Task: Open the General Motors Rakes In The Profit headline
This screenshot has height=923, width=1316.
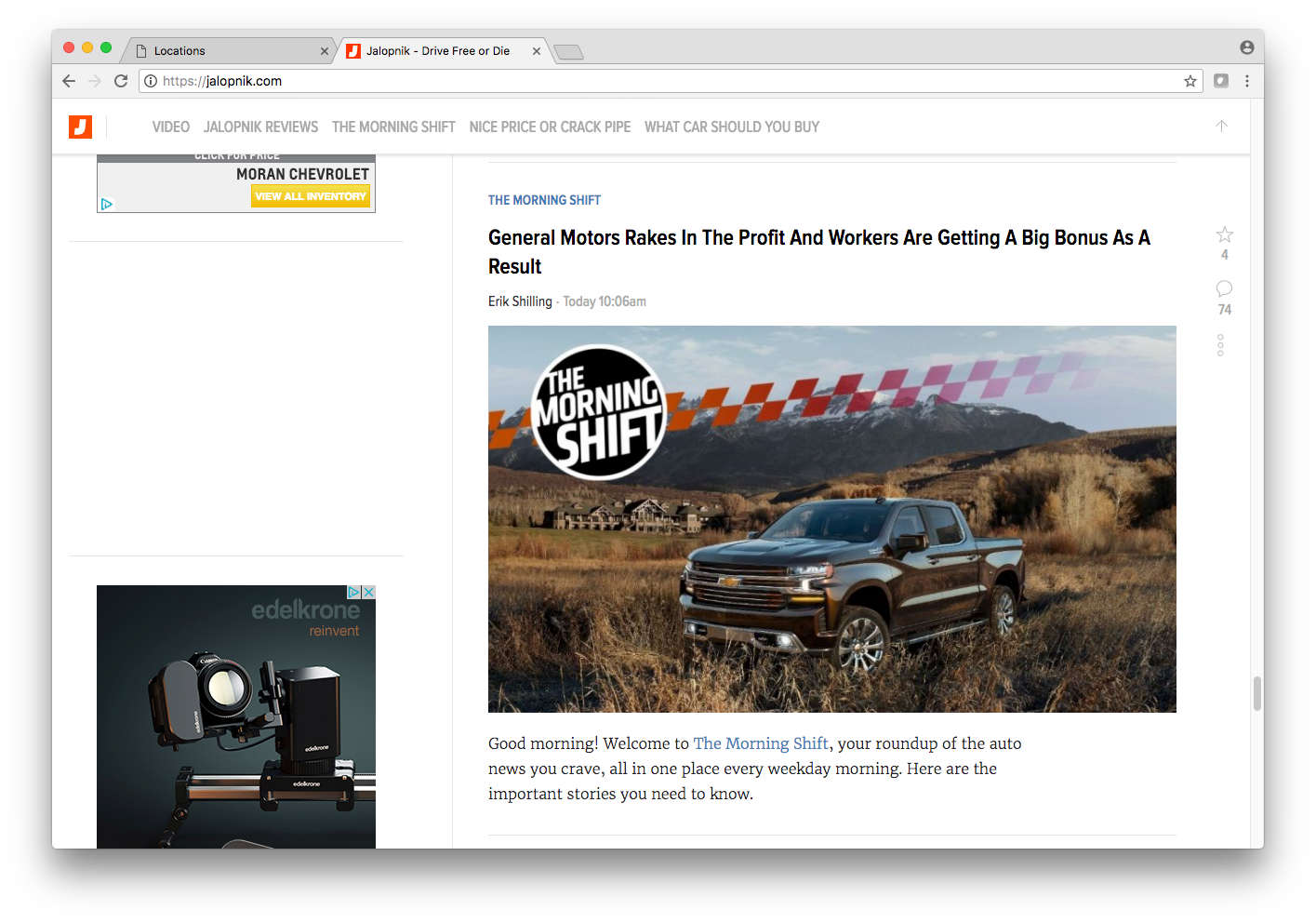Action: coord(819,252)
